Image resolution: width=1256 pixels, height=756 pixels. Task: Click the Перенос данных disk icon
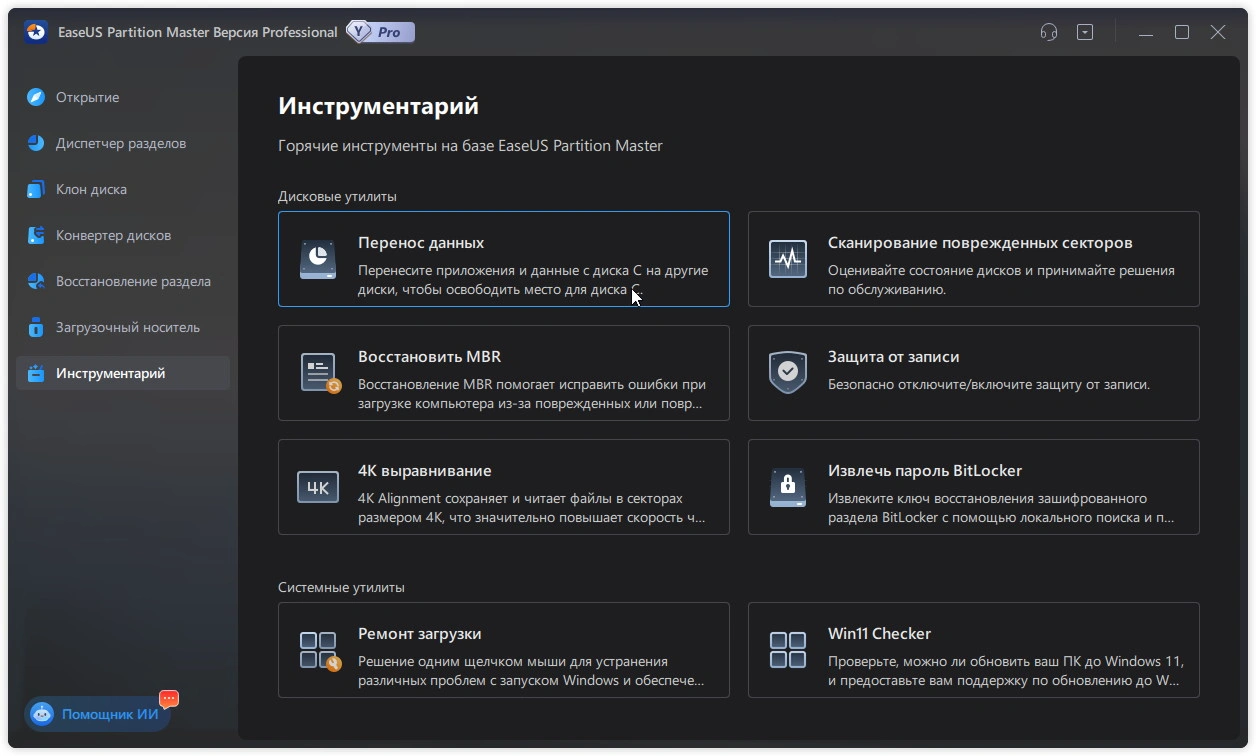tap(318, 259)
